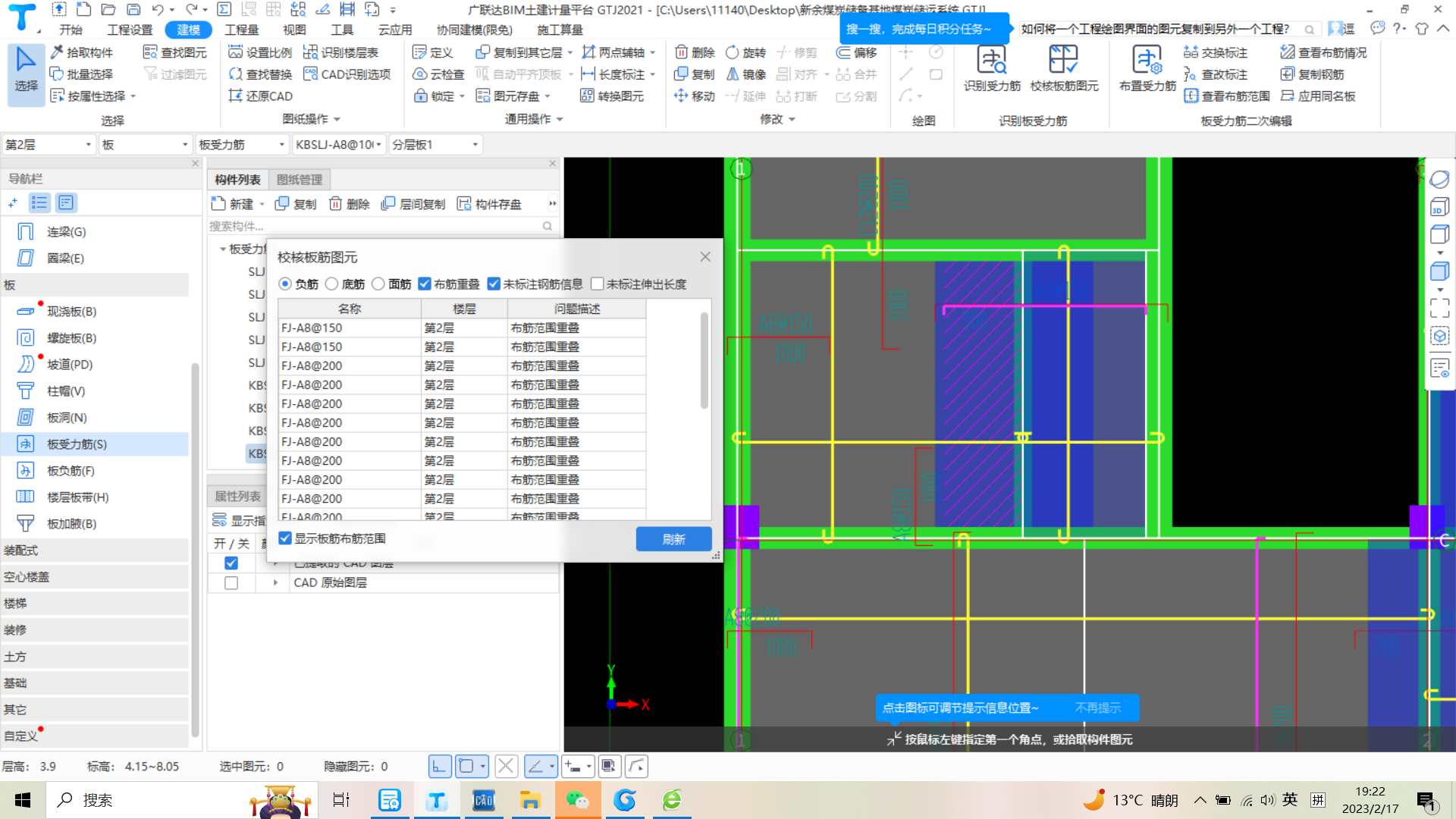
Task: Click the 刷新 refresh button
Action: click(x=673, y=539)
